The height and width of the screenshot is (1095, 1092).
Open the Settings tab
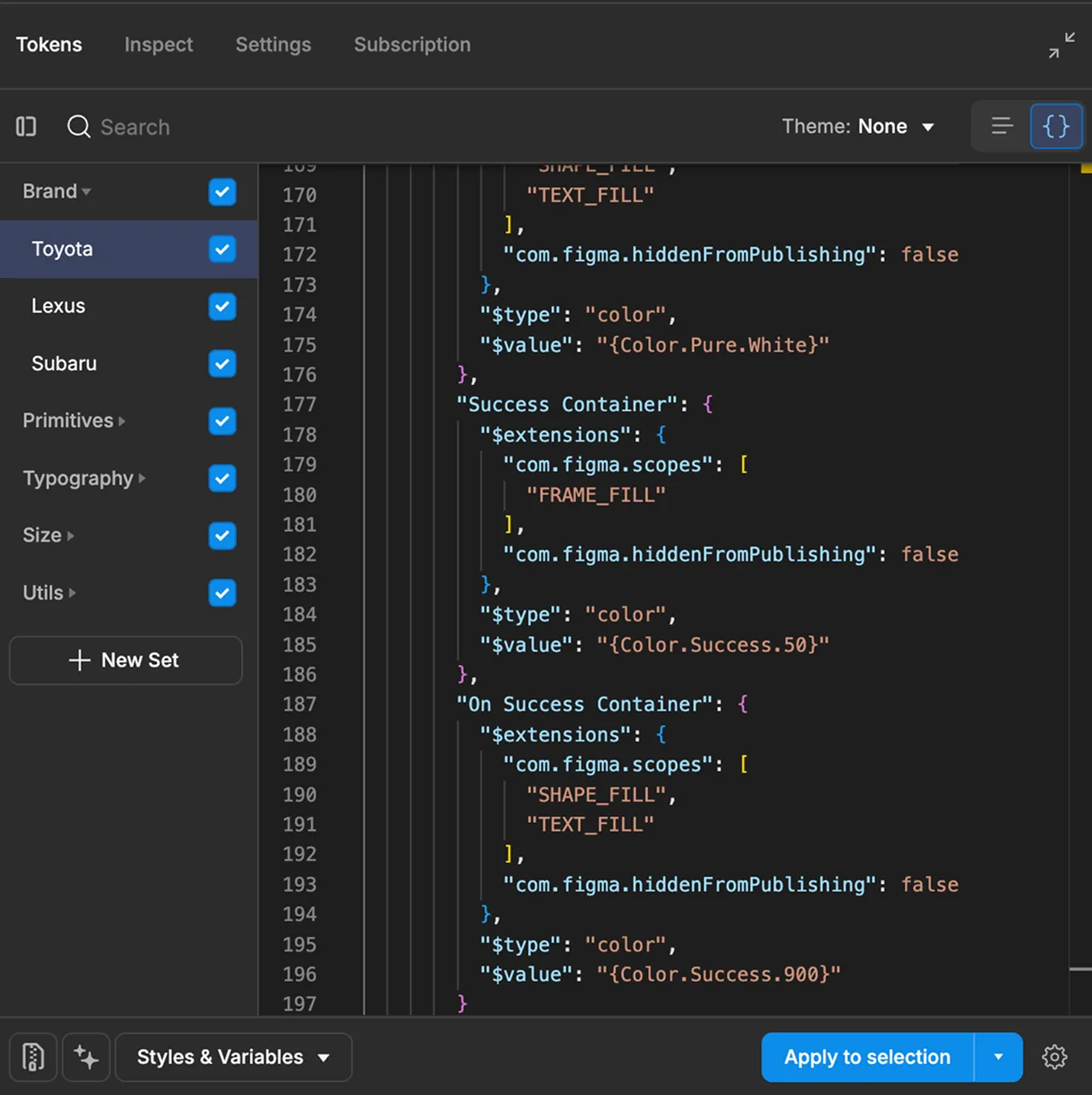[x=273, y=44]
